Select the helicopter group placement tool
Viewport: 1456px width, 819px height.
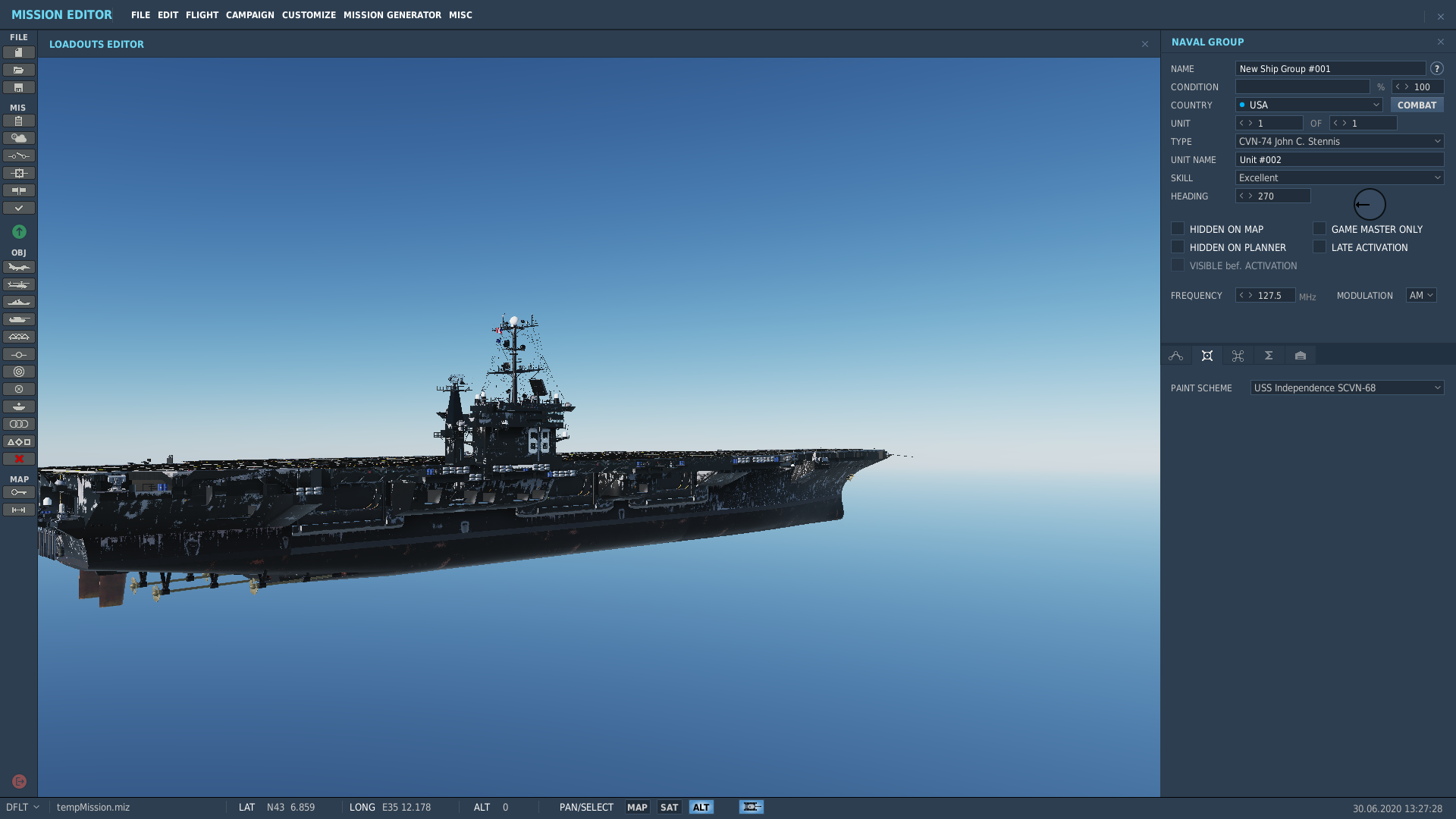click(x=19, y=285)
